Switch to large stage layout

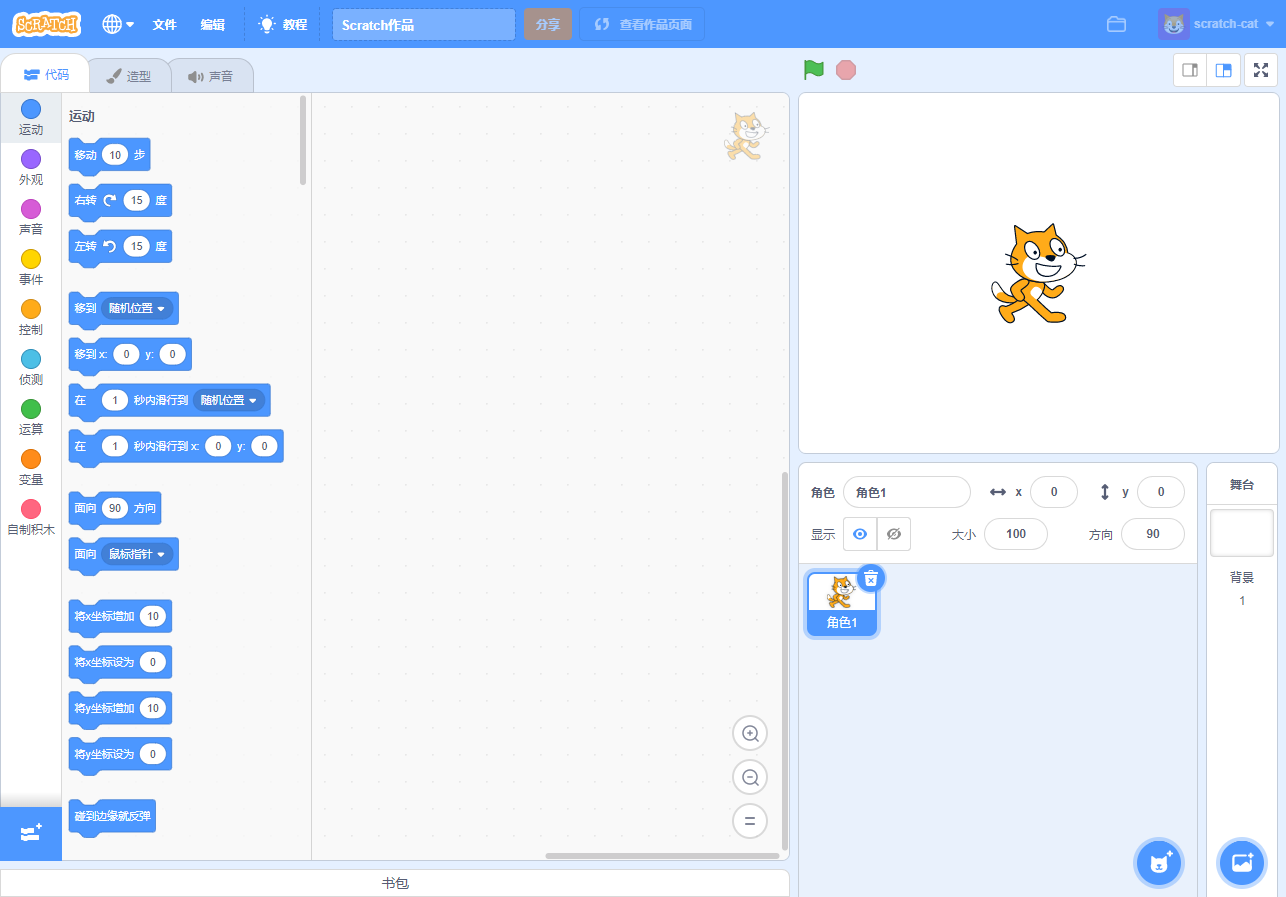click(x=1223, y=70)
